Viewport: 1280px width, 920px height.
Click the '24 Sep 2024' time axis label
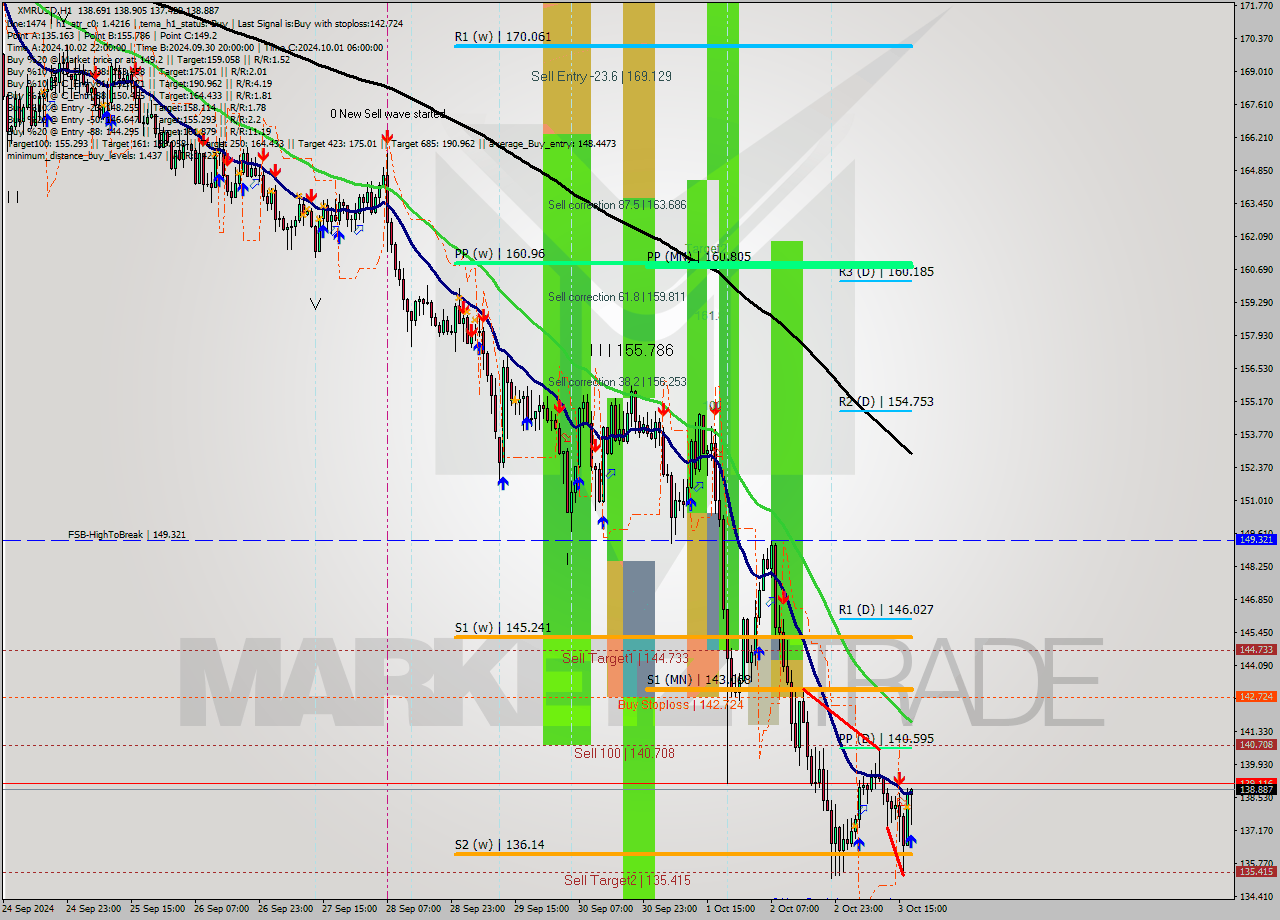tap(29, 910)
